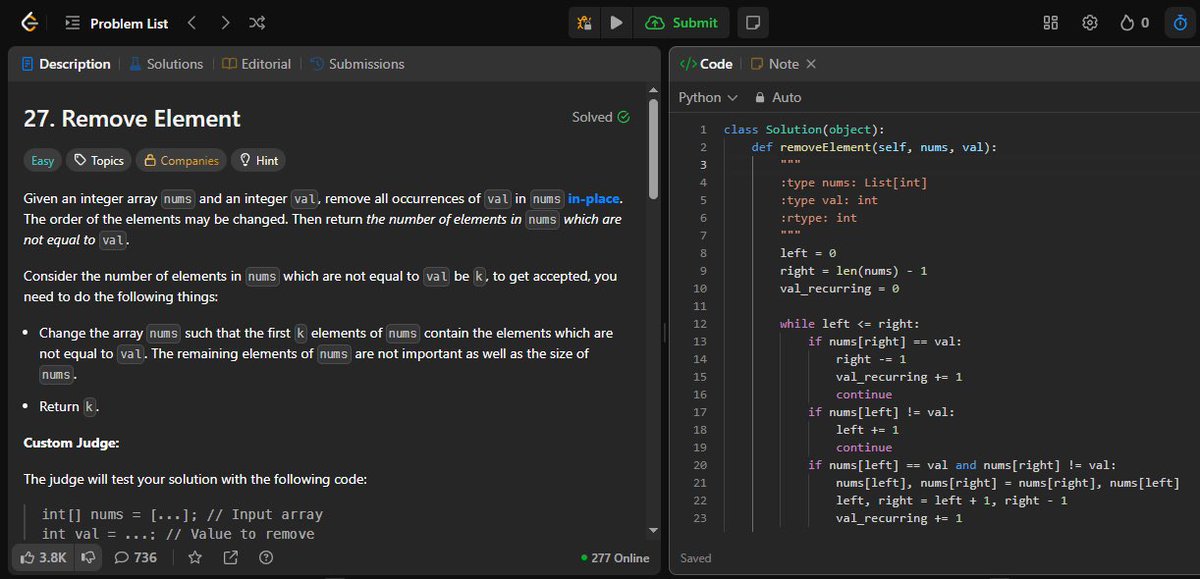This screenshot has width=1200, height=579.
Task: Click the Saved status text
Action: pyautogui.click(x=696, y=558)
